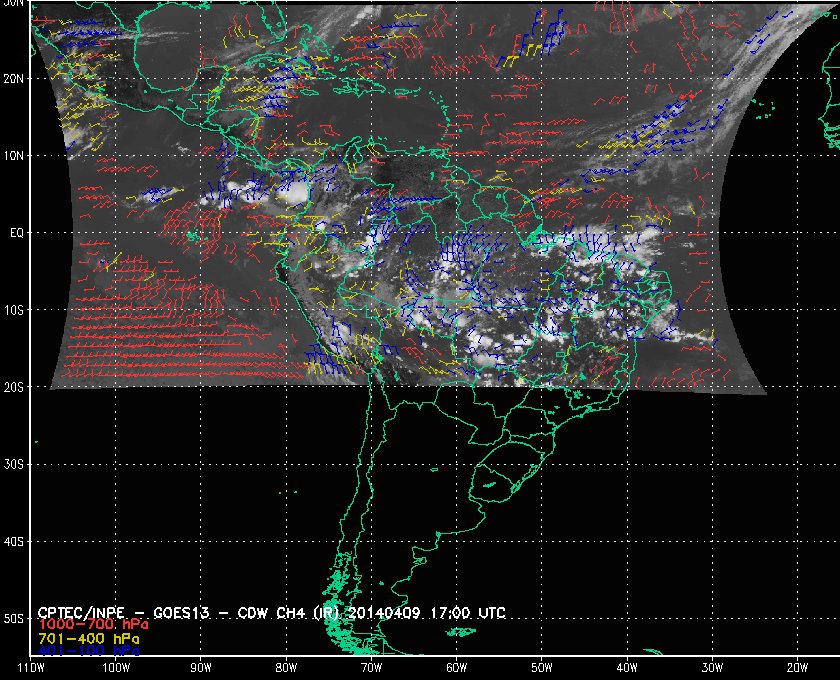
Task: Click the yellow 701-400 hPa legend entry
Action: click(88, 639)
